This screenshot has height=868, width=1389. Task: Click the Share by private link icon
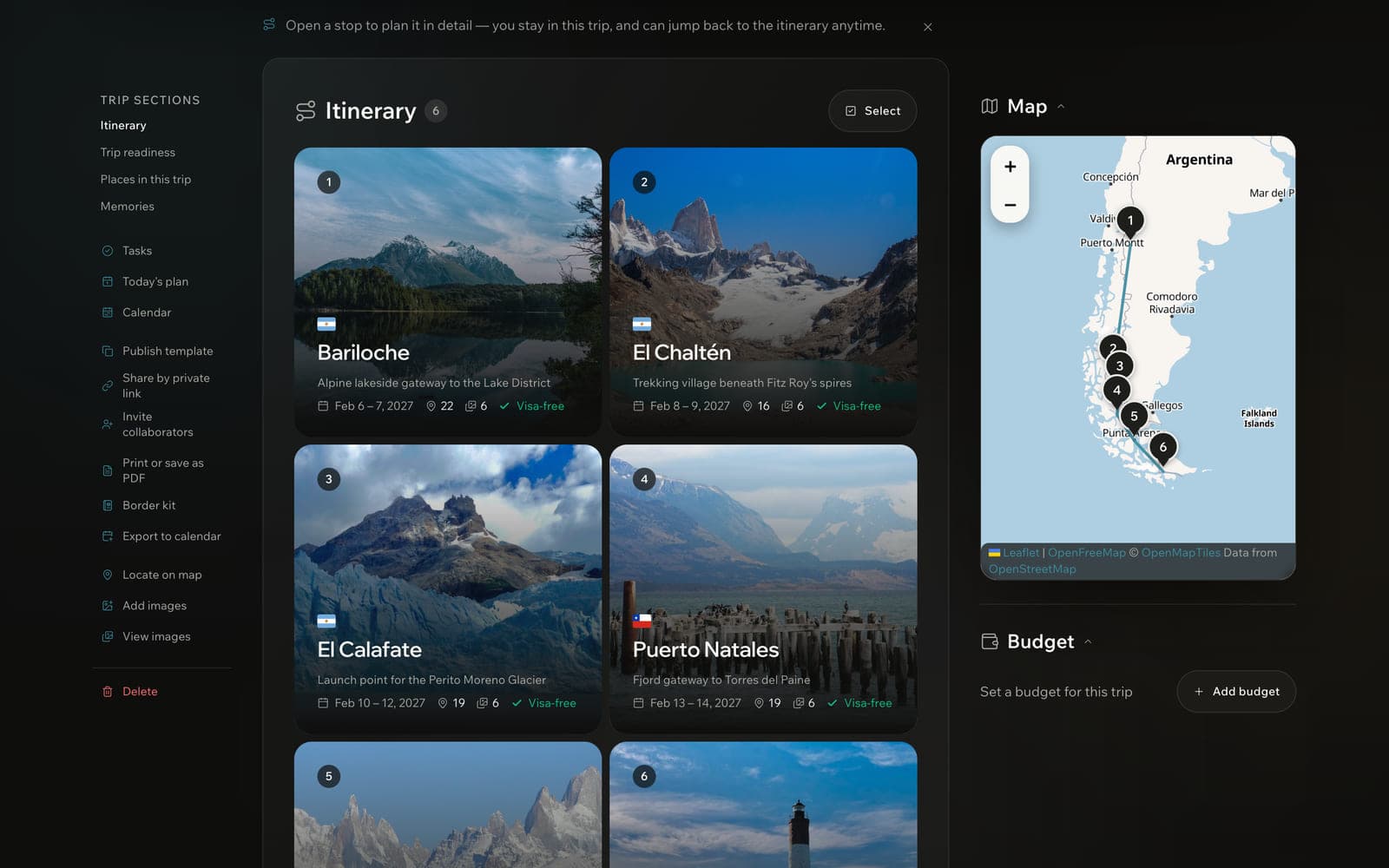(x=108, y=385)
